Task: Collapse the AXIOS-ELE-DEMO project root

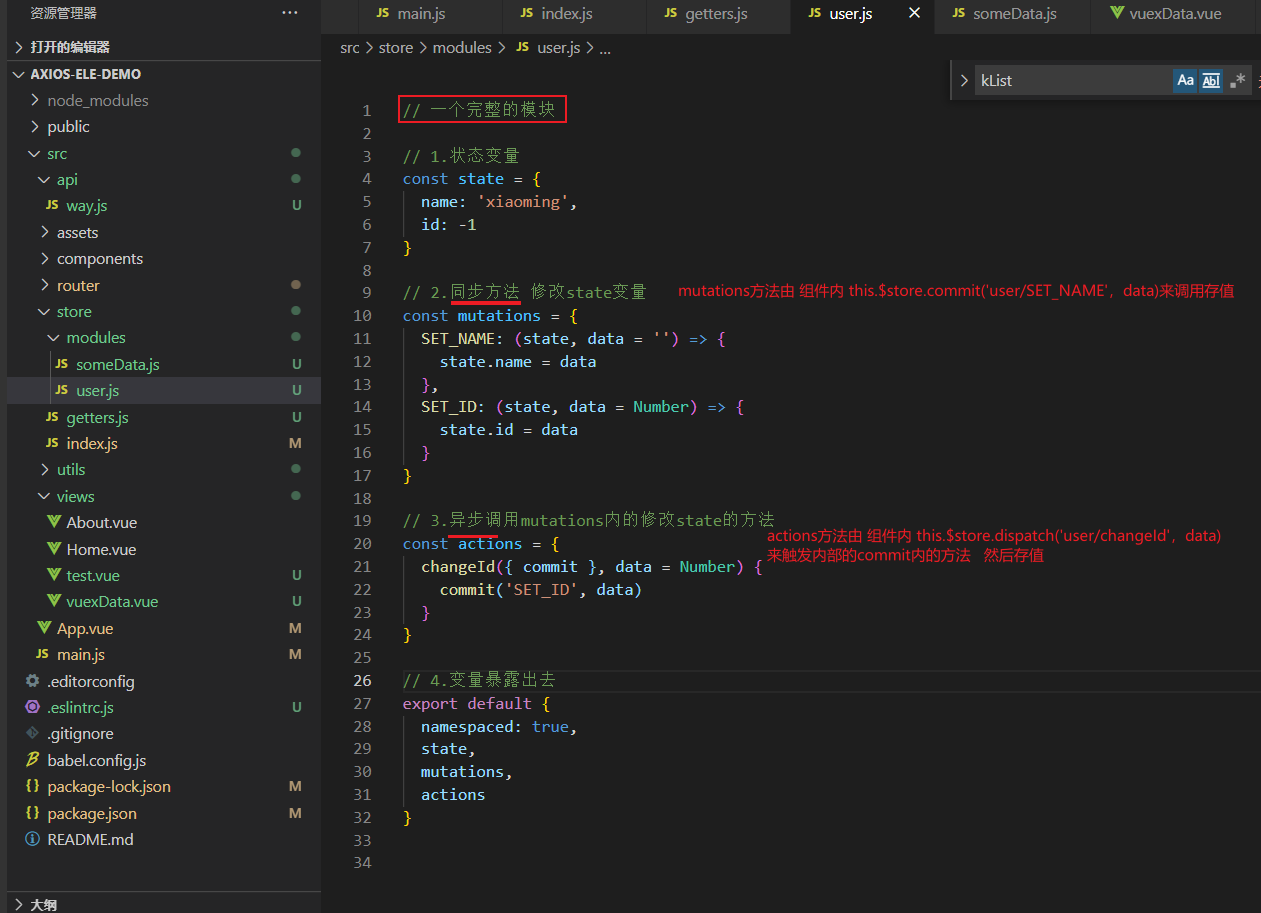Action: click(164, 74)
